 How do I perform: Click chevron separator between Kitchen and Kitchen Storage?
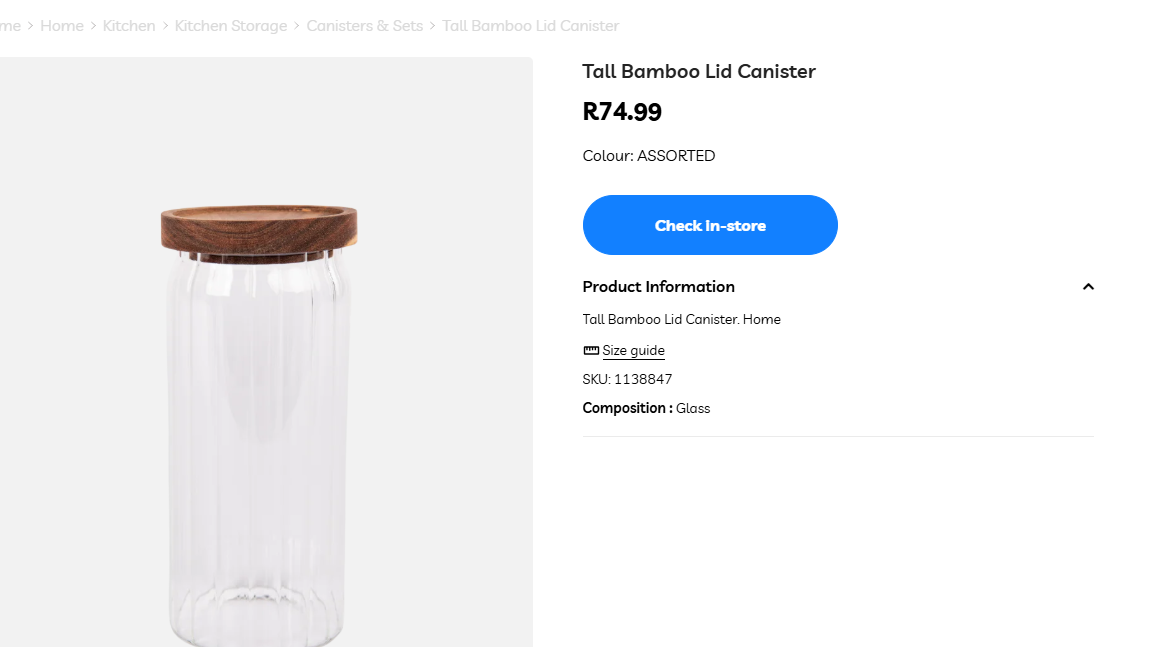tap(165, 26)
